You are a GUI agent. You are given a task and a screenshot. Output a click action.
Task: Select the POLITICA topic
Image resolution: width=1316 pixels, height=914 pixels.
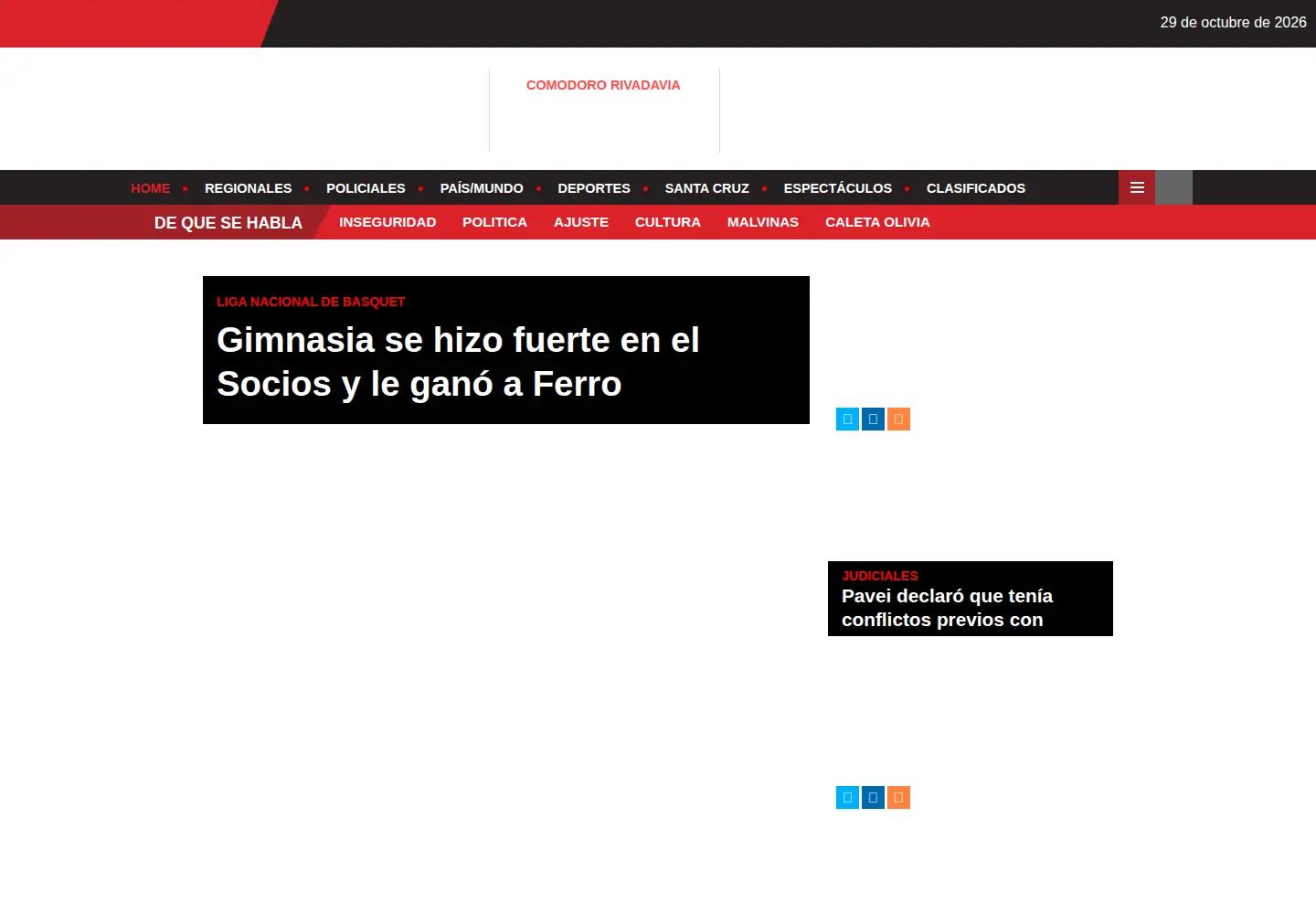pos(494,222)
